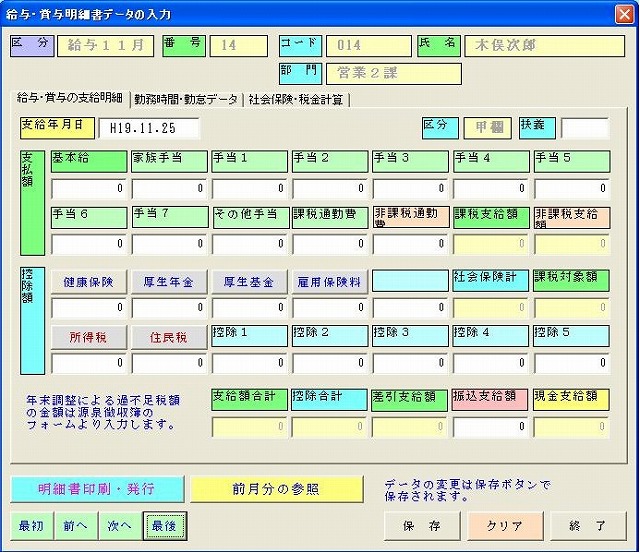This screenshot has width=640, height=553.
Task: Select the 雇用保険料 button
Action: 329,282
